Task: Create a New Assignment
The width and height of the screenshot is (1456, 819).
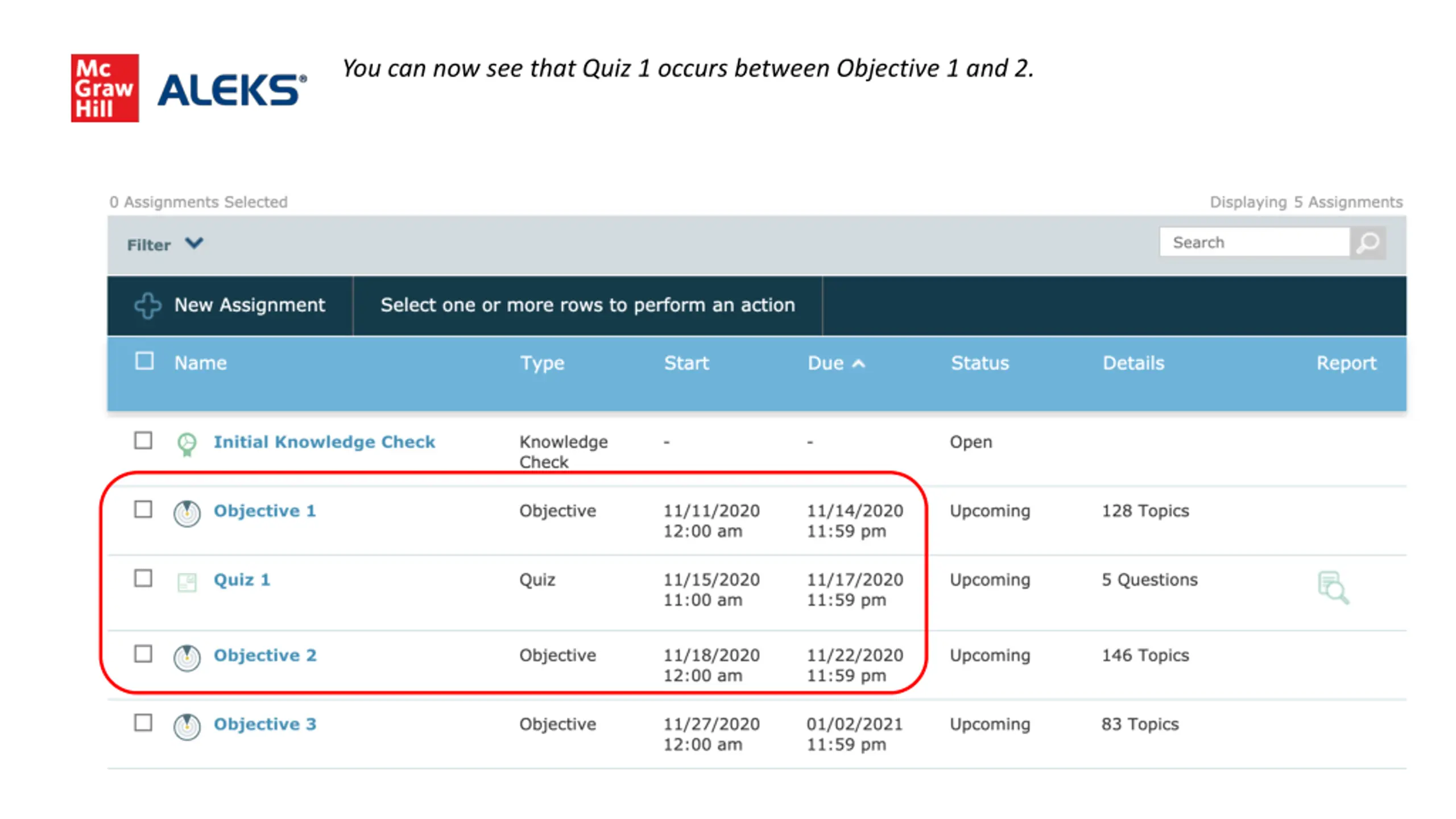Action: click(x=230, y=305)
